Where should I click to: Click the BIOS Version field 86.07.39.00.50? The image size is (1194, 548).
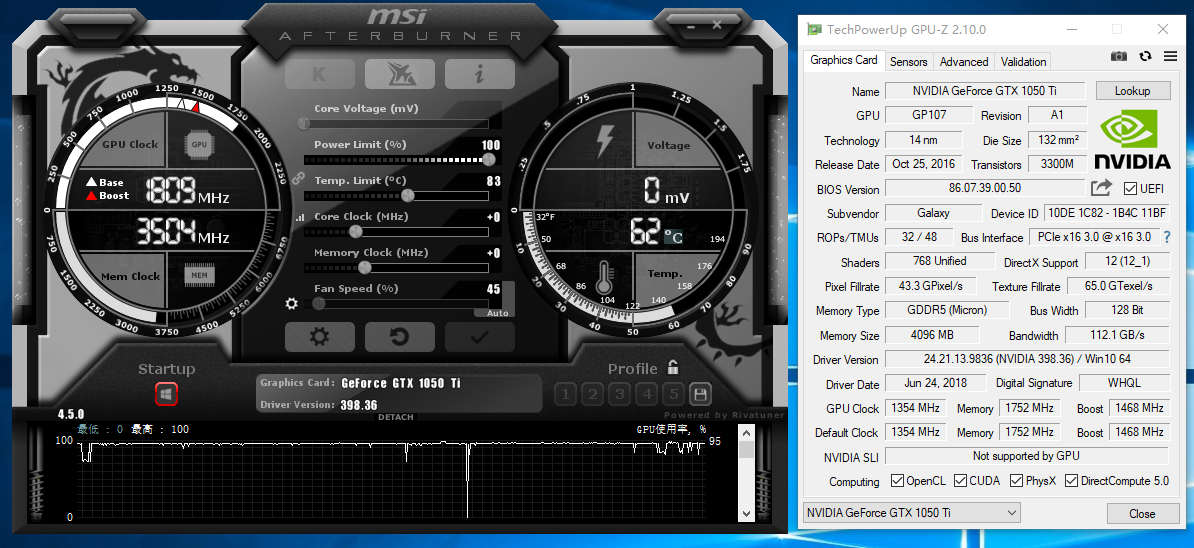[x=985, y=188]
